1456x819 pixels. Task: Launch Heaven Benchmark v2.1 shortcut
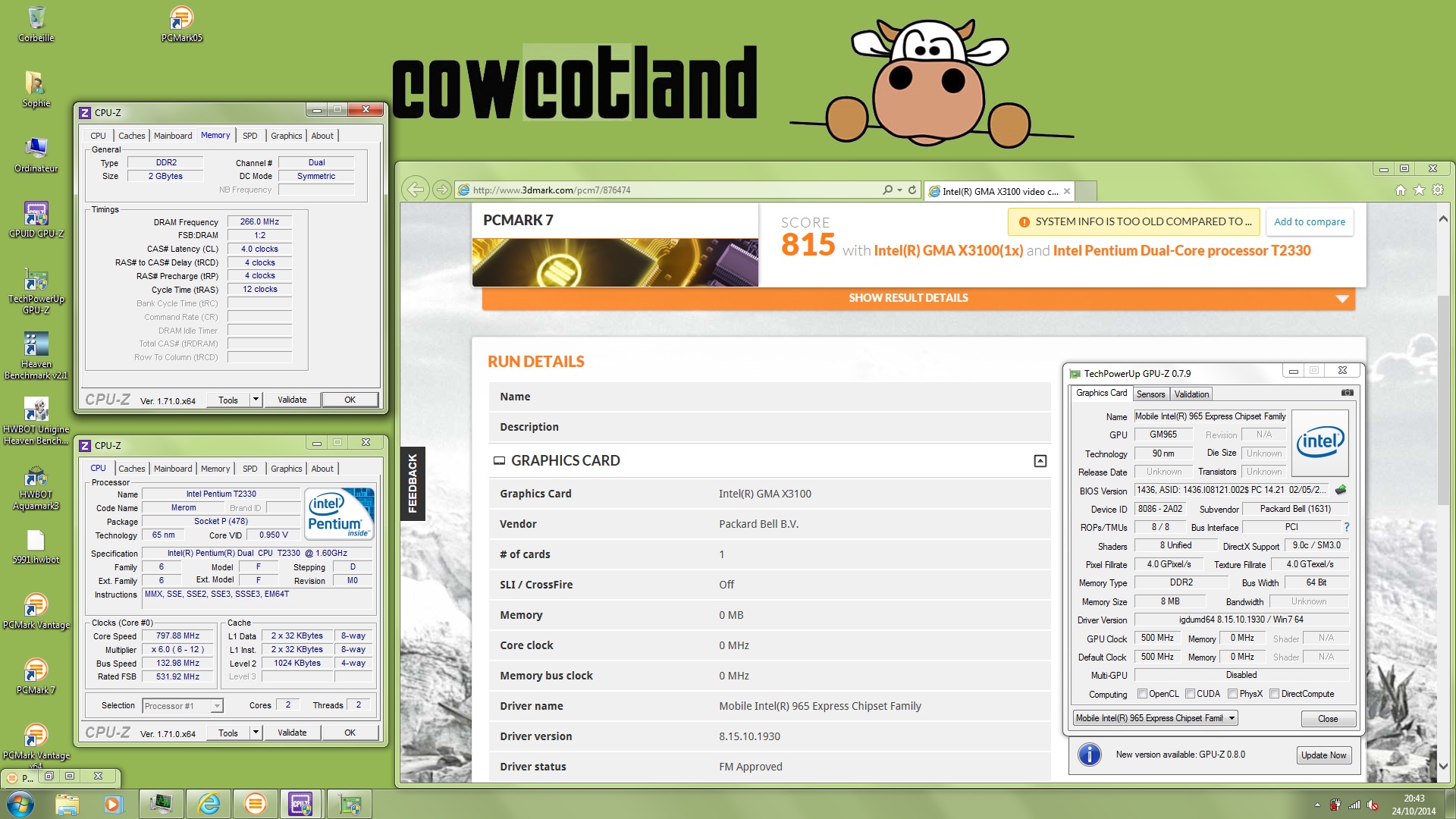(36, 356)
